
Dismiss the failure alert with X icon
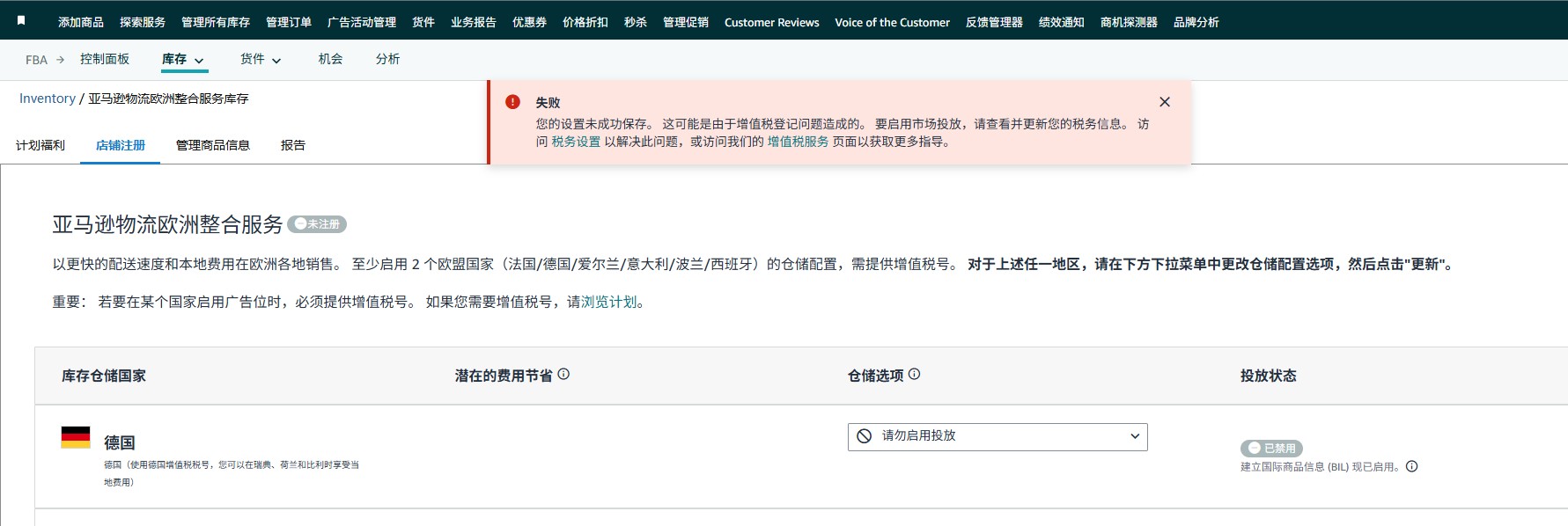pos(1164,102)
